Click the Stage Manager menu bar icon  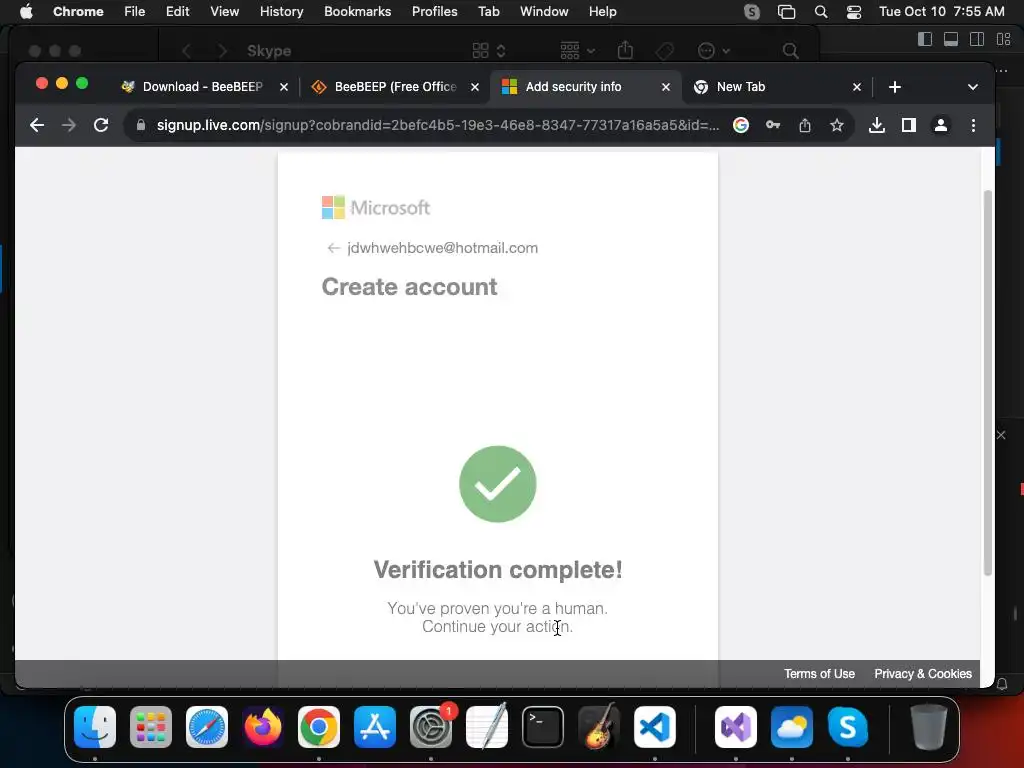click(x=786, y=12)
